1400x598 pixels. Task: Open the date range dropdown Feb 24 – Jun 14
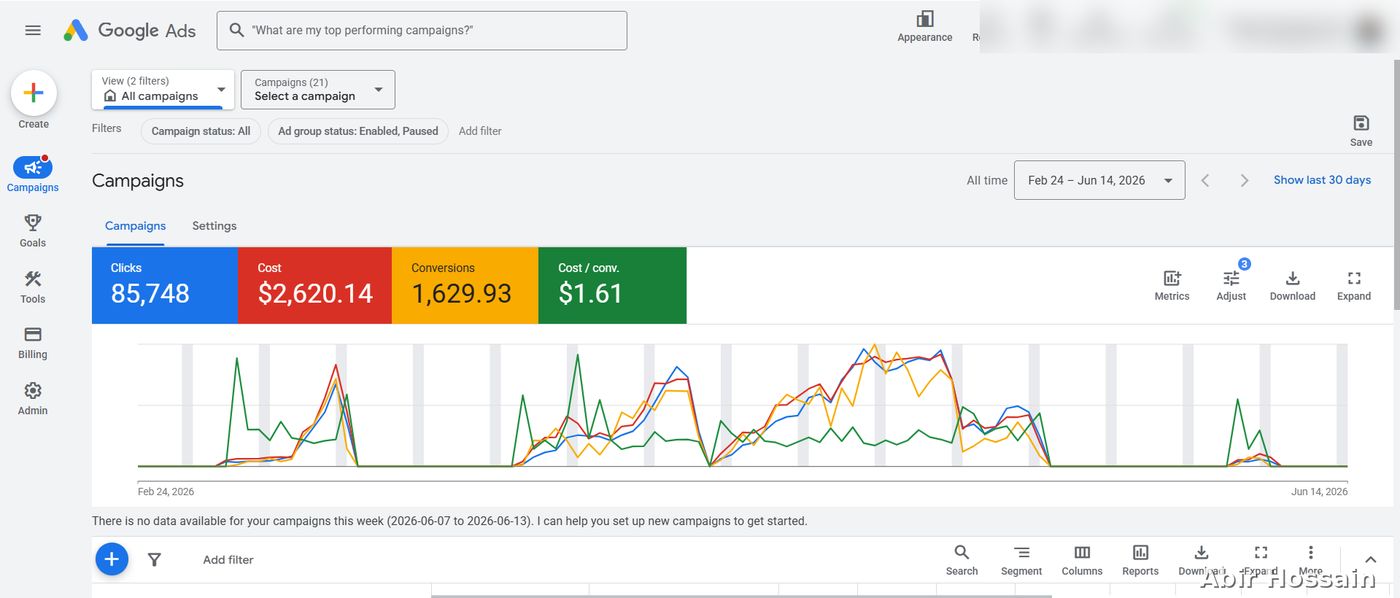point(1099,180)
